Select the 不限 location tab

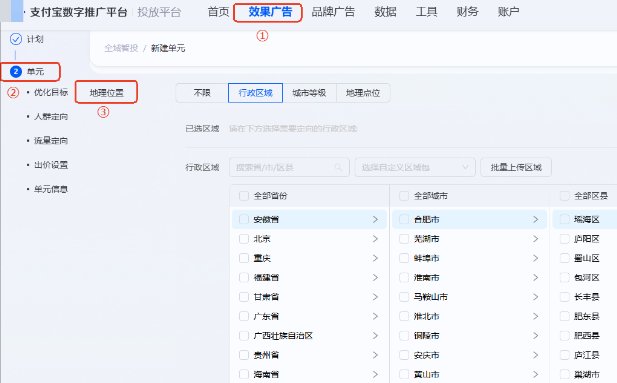[x=202, y=93]
